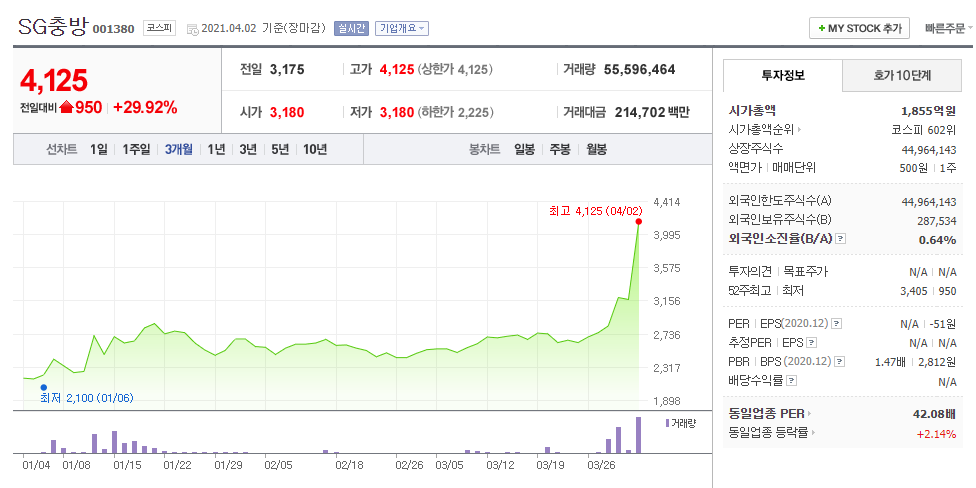Click the 하한가 2,225 text
This screenshot has height=488, width=976.
455,113
